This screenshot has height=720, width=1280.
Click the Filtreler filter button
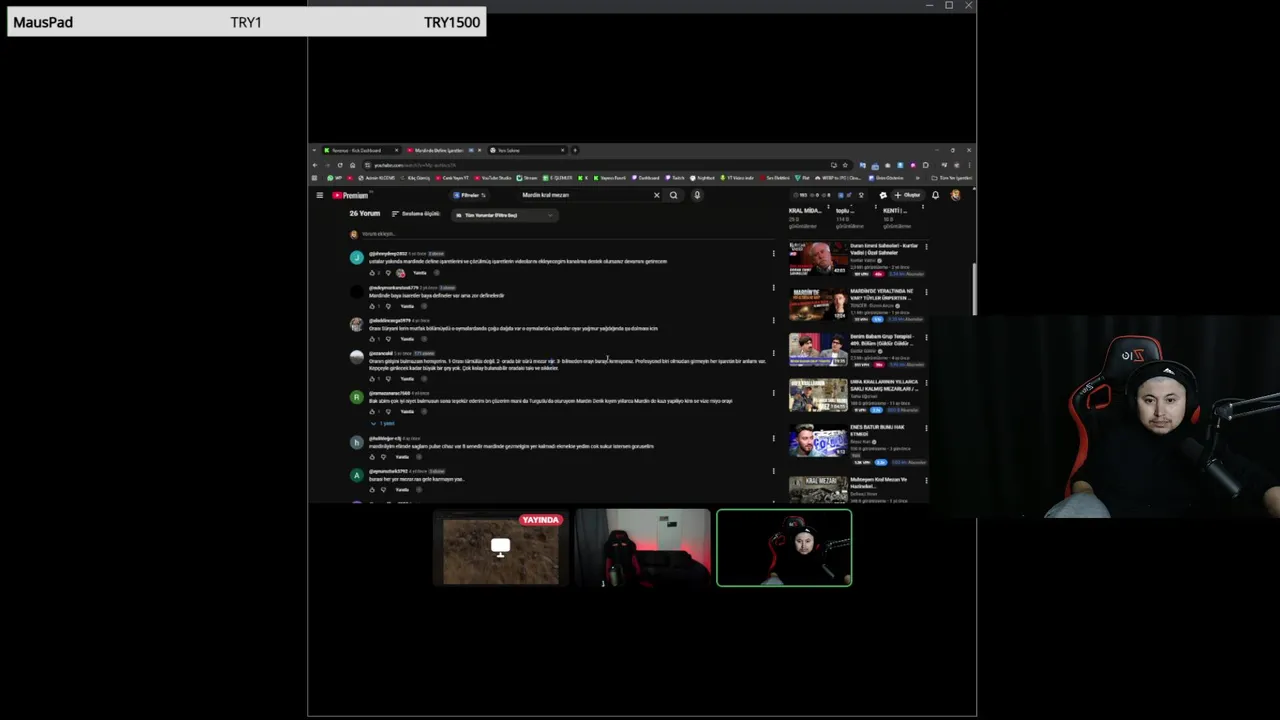click(469, 195)
